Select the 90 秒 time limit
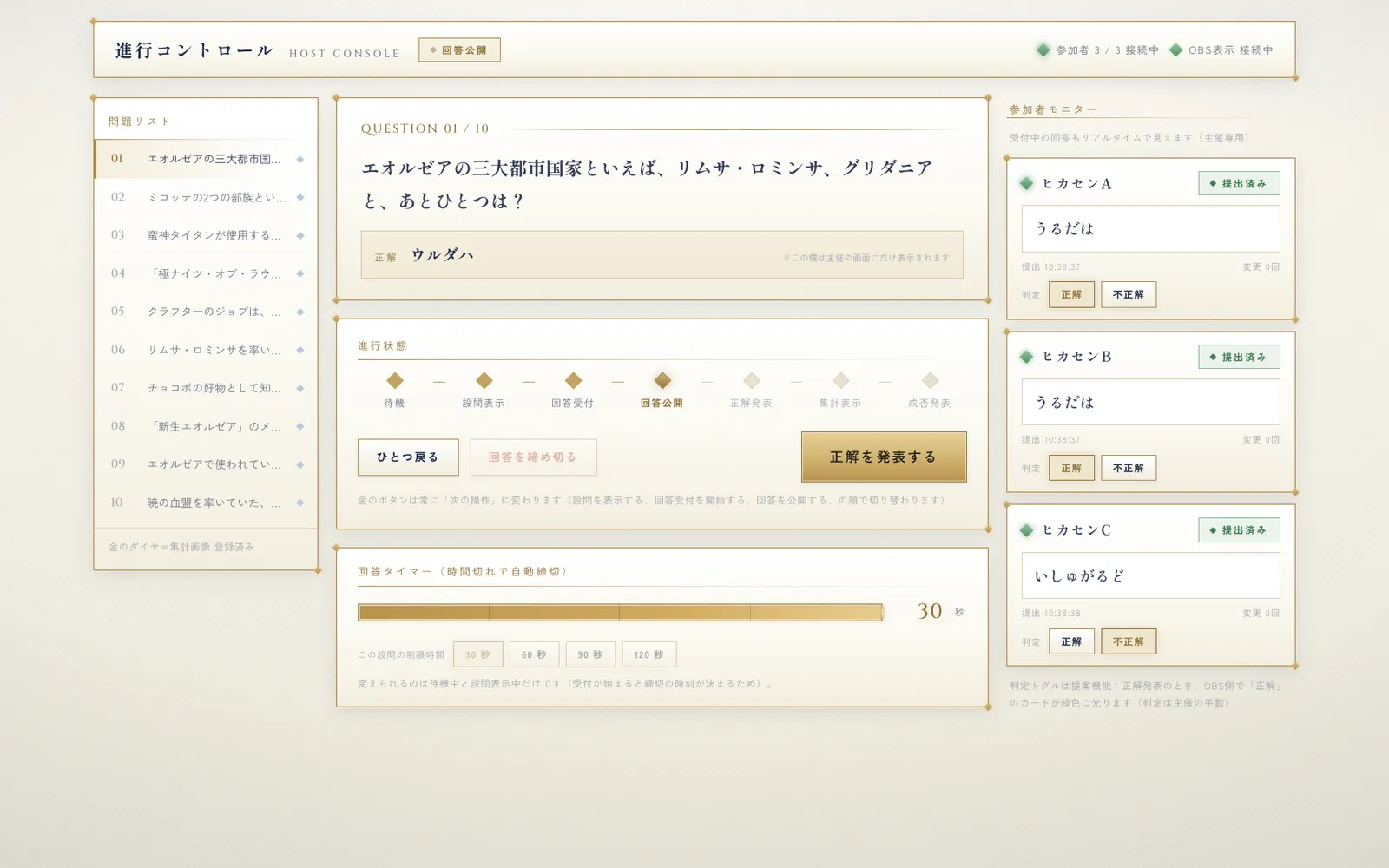1389x868 pixels. click(590, 654)
